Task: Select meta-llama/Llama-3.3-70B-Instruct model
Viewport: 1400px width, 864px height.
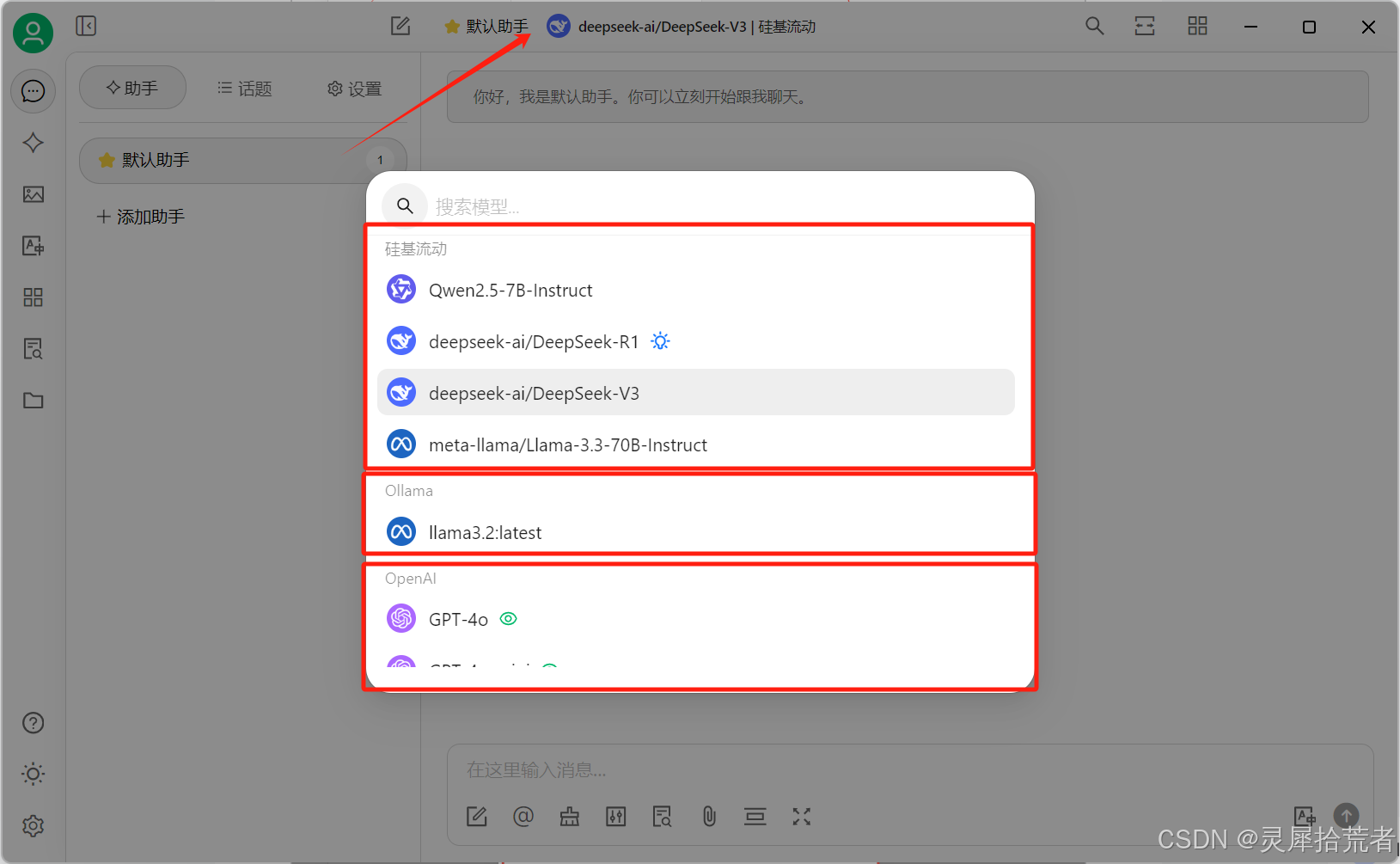Action: (696, 444)
